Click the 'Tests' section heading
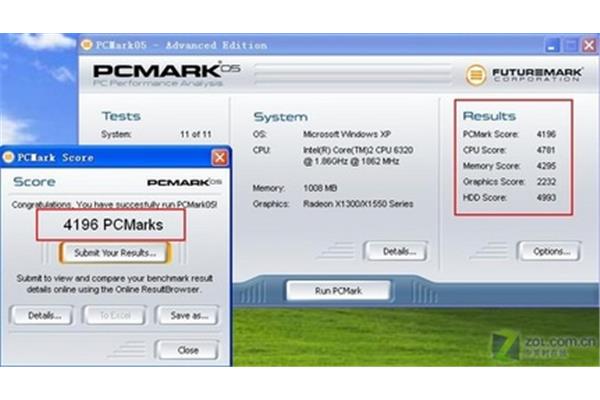 click(121, 116)
